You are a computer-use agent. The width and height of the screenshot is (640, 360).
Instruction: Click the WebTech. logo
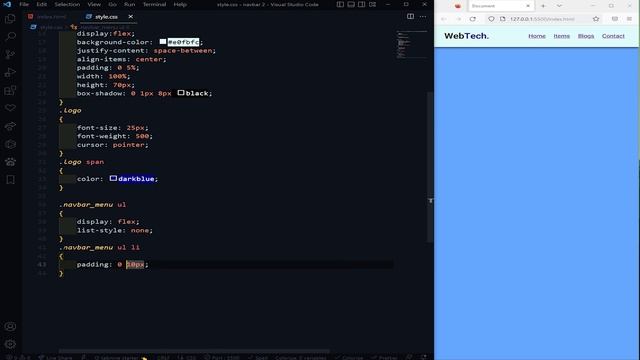(466, 36)
